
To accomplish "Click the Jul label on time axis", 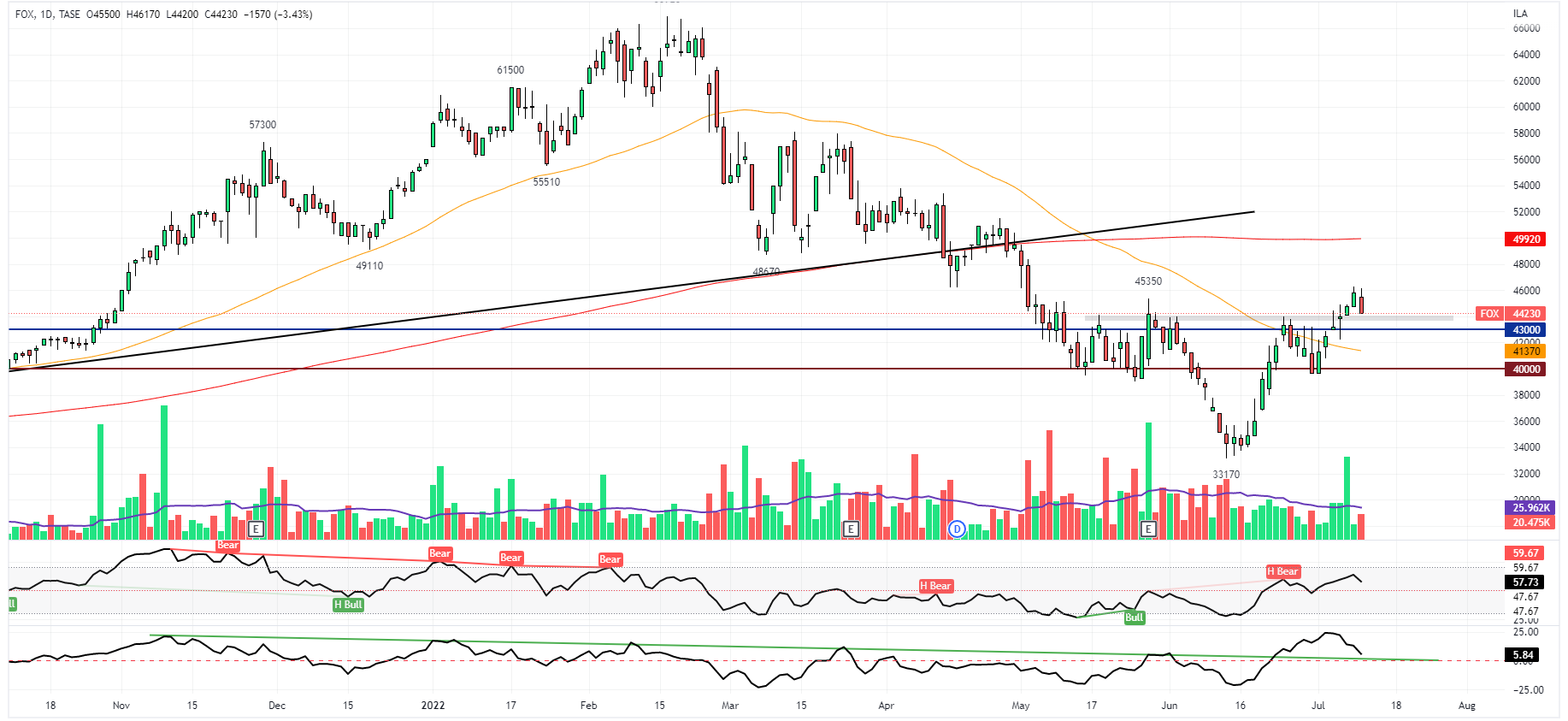I will (x=1318, y=706).
